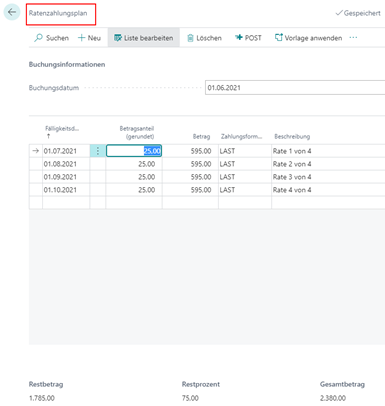This screenshot has height=406, width=385.
Task: Go back using the arrow button
Action: [12, 12]
